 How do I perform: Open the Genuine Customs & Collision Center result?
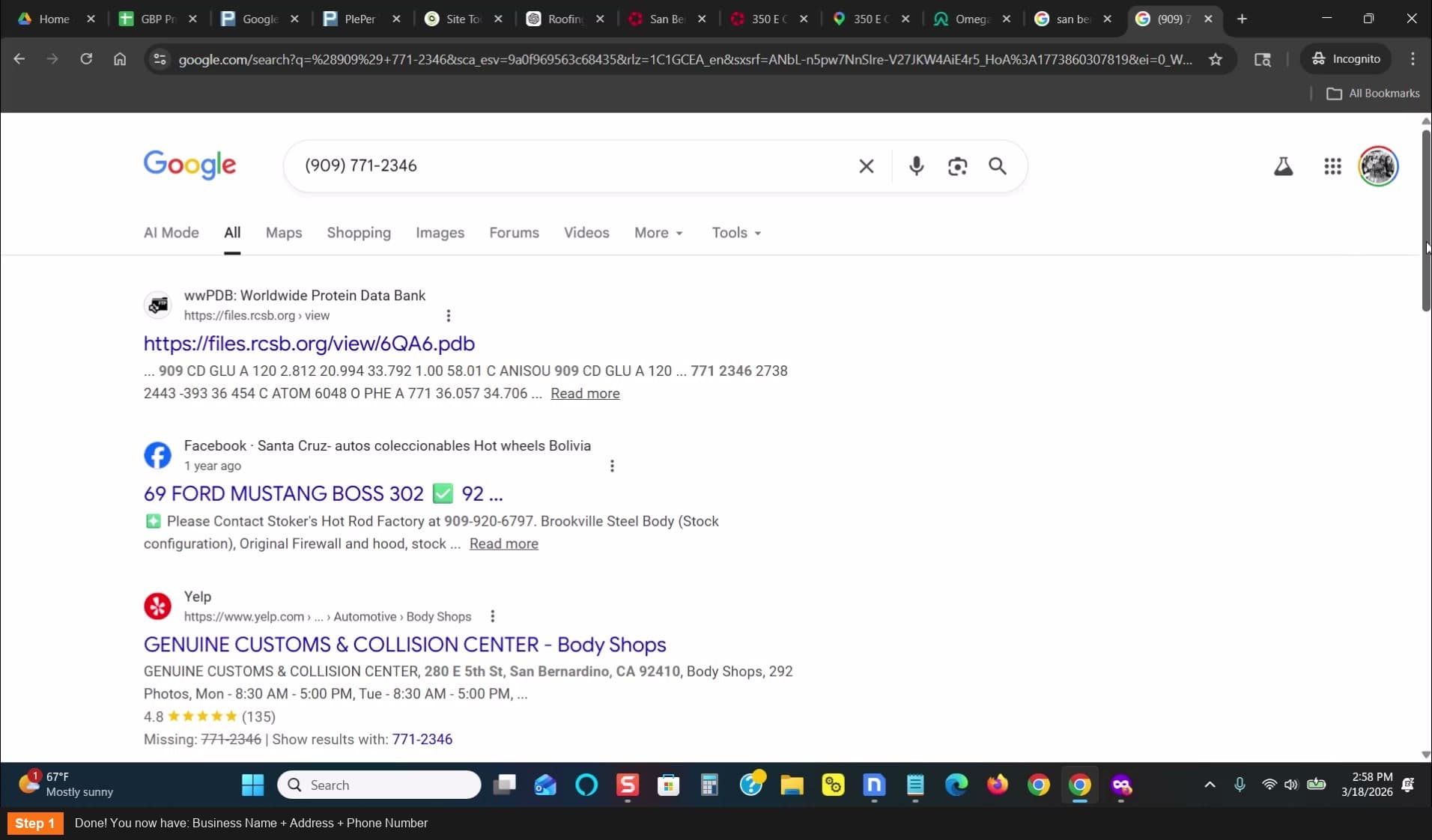pyautogui.click(x=404, y=645)
